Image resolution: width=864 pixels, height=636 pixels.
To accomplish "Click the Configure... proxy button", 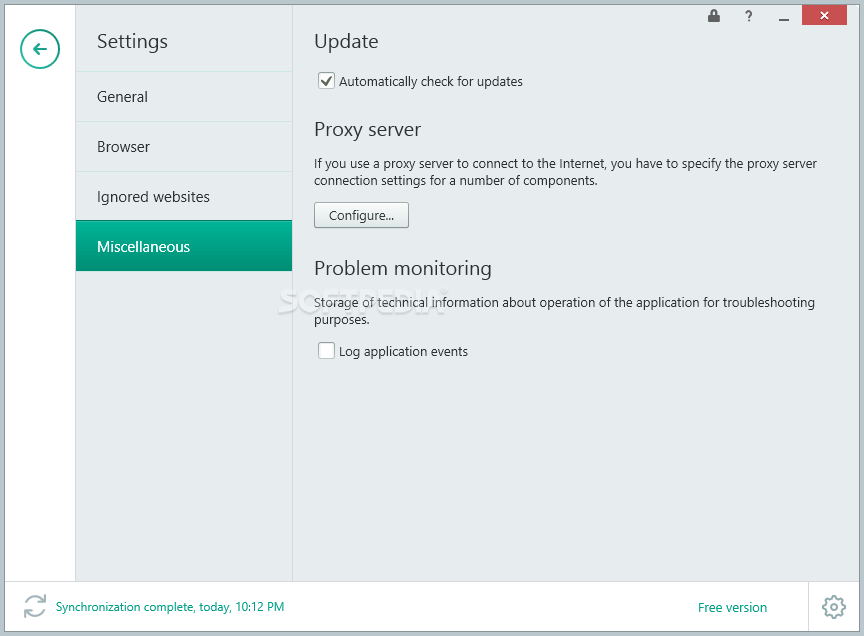I will (361, 215).
